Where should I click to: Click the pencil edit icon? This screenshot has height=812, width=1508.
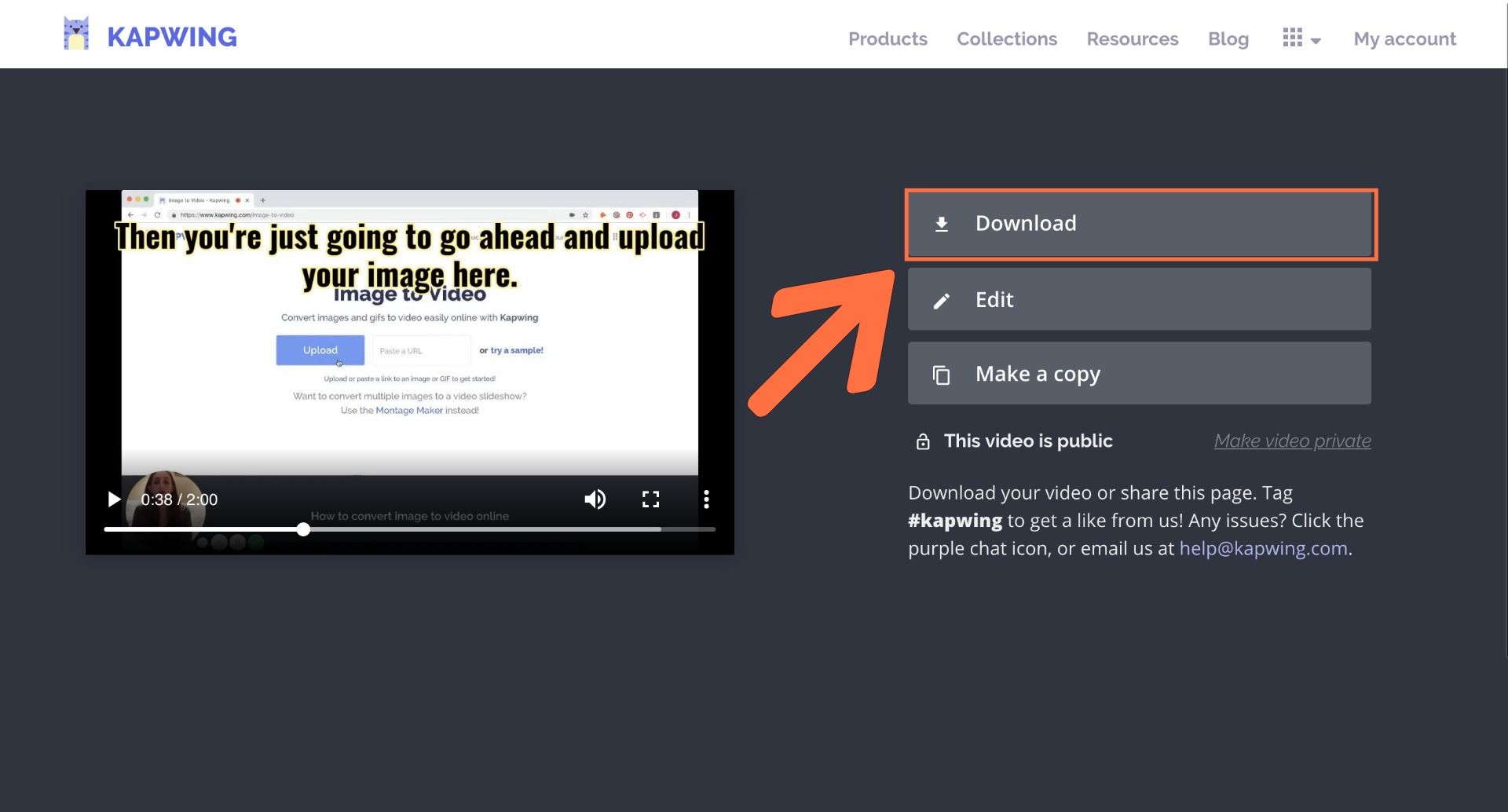(941, 301)
